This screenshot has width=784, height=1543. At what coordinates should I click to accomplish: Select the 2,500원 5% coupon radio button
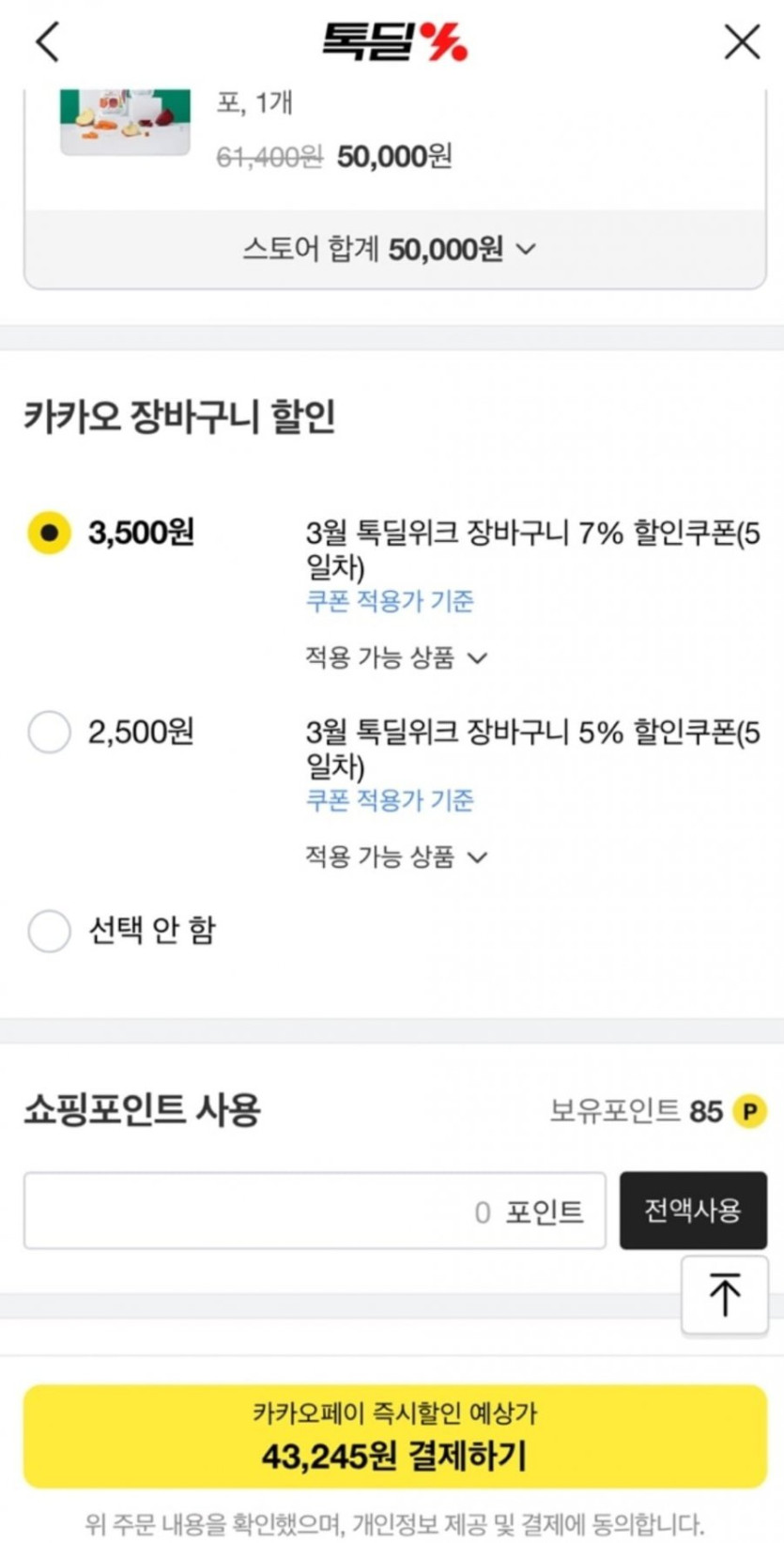click(x=49, y=732)
